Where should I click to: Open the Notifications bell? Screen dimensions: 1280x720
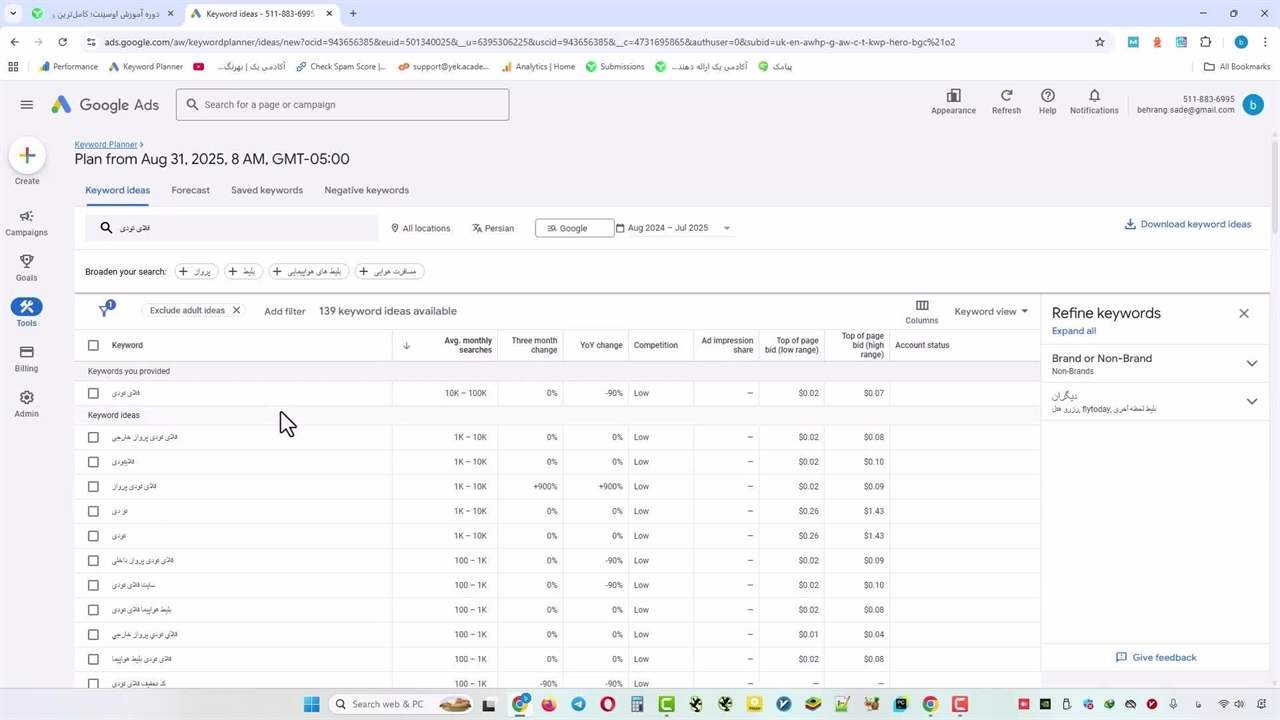point(1094,97)
